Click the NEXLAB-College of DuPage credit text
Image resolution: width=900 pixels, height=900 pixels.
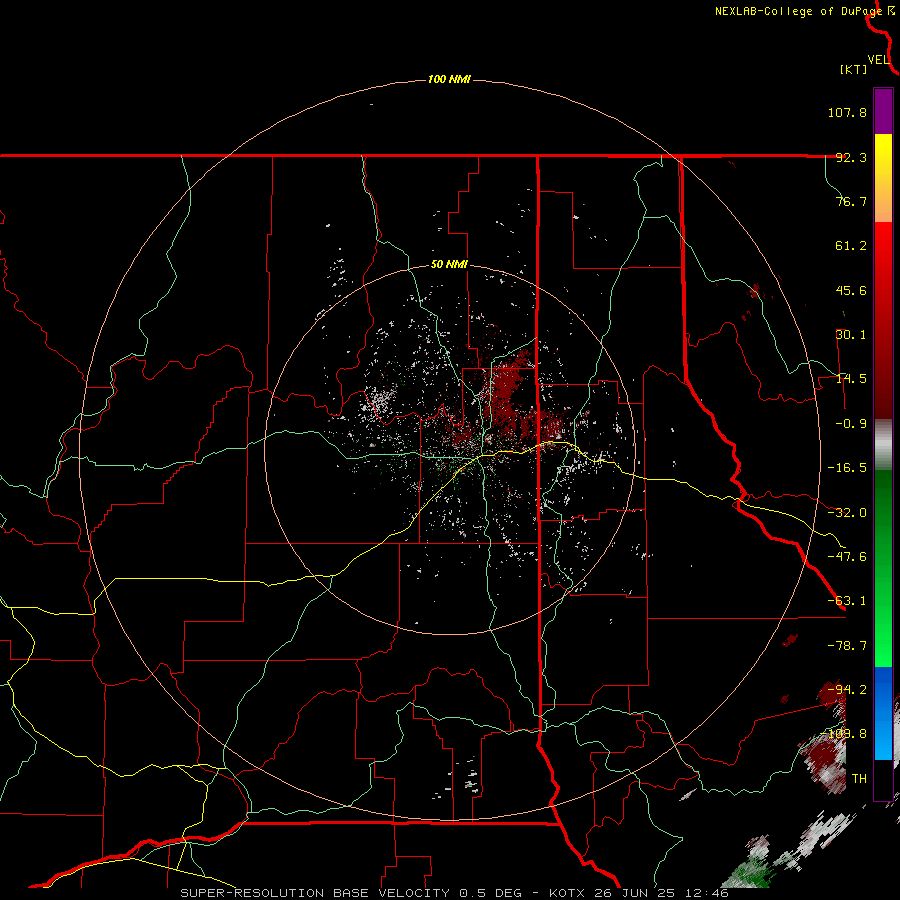point(799,11)
